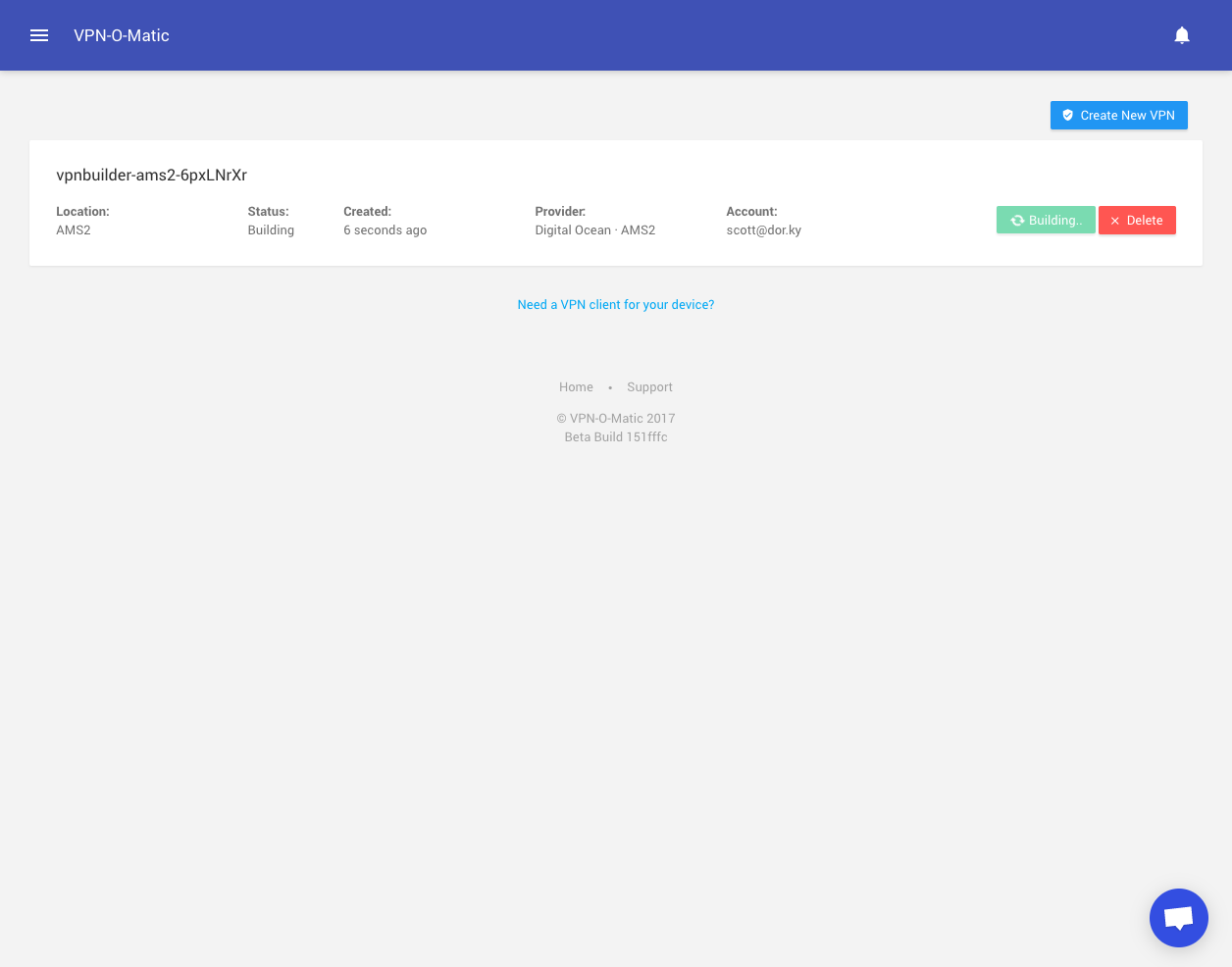Open the VPN client help link
The height and width of the screenshot is (967, 1232).
click(x=615, y=304)
